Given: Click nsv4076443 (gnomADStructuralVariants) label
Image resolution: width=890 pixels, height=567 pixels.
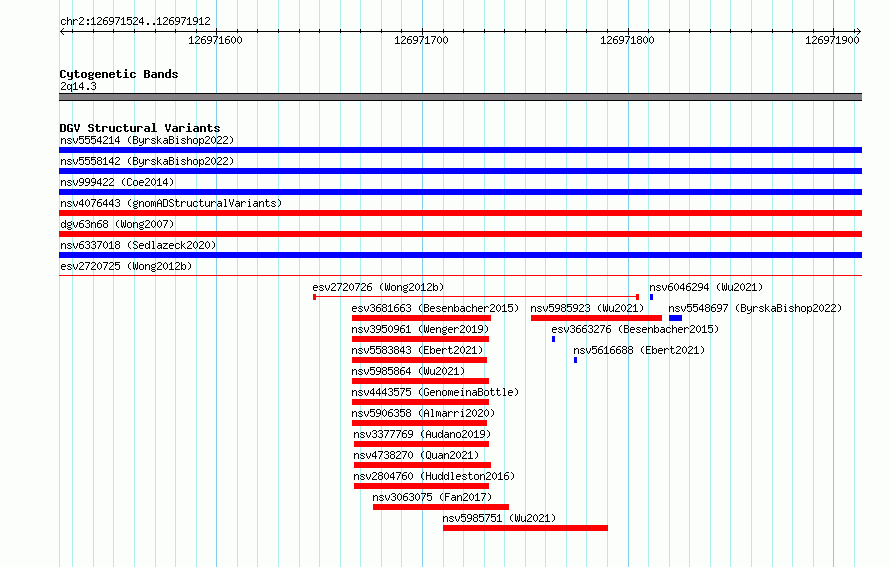Looking at the screenshot, I should 171,203.
